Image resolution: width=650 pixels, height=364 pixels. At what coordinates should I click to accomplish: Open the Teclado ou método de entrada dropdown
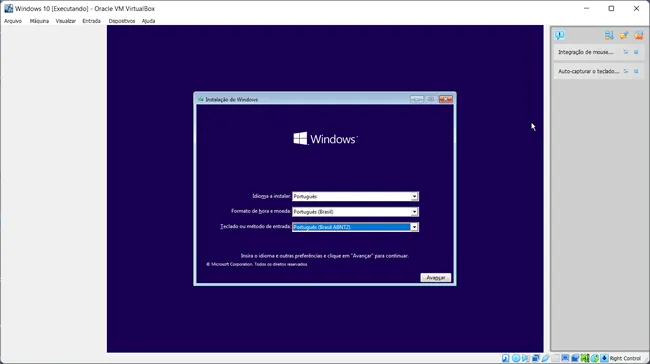coord(414,227)
